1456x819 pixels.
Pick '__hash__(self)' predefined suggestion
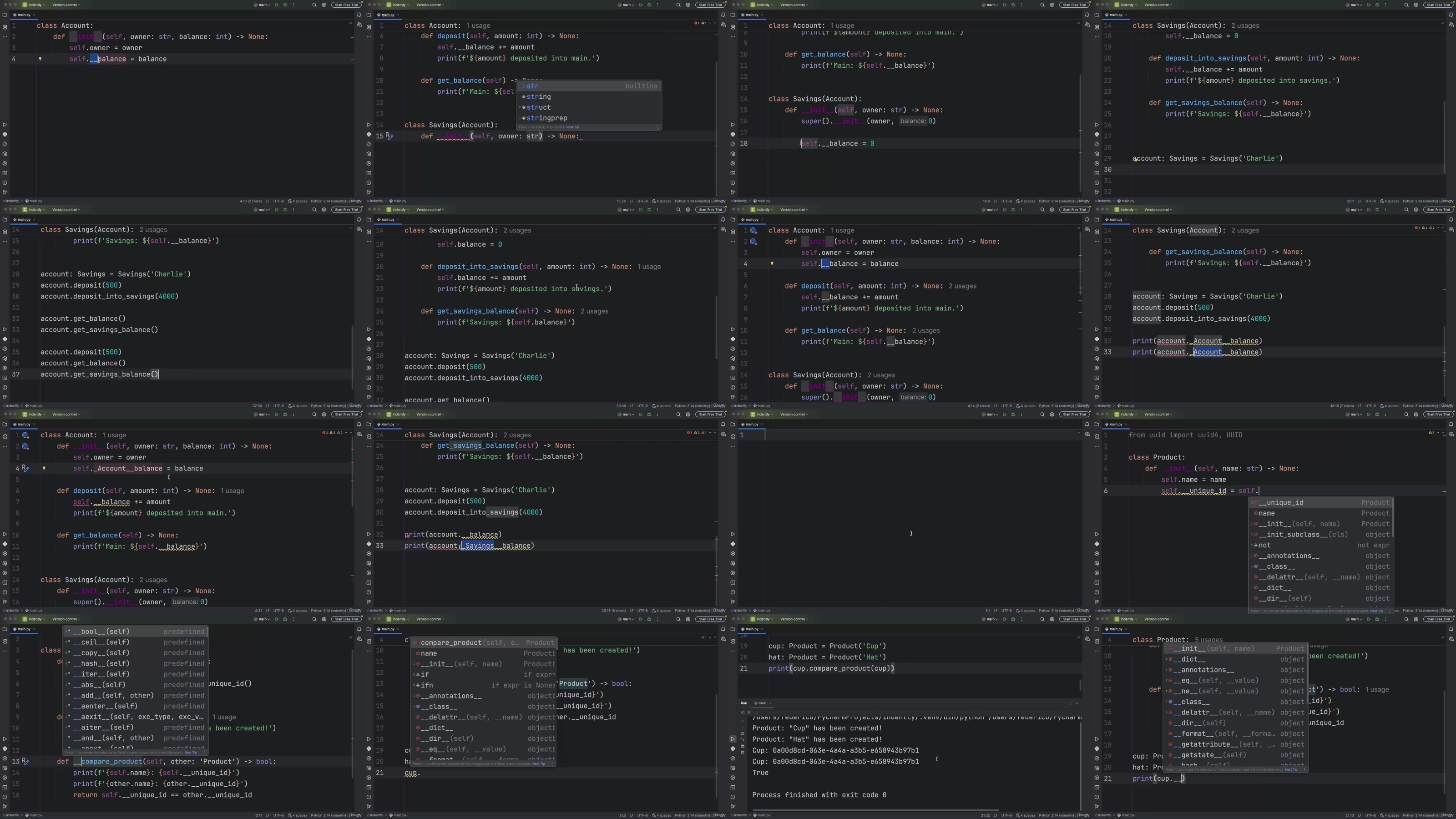pos(135,663)
